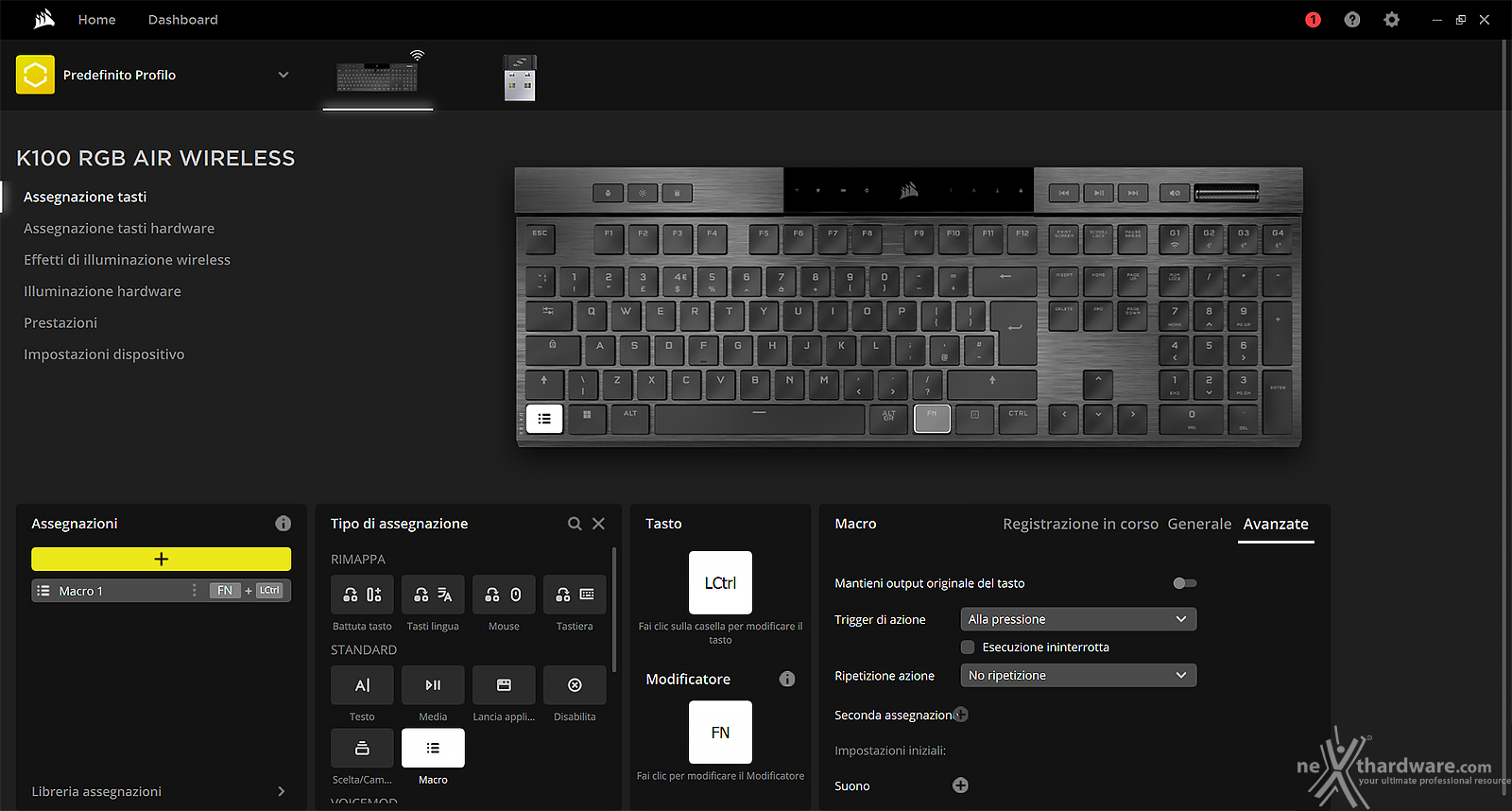Open the Ripetizione azione dropdown
Viewport: 1512px width, 811px height.
1078,675
